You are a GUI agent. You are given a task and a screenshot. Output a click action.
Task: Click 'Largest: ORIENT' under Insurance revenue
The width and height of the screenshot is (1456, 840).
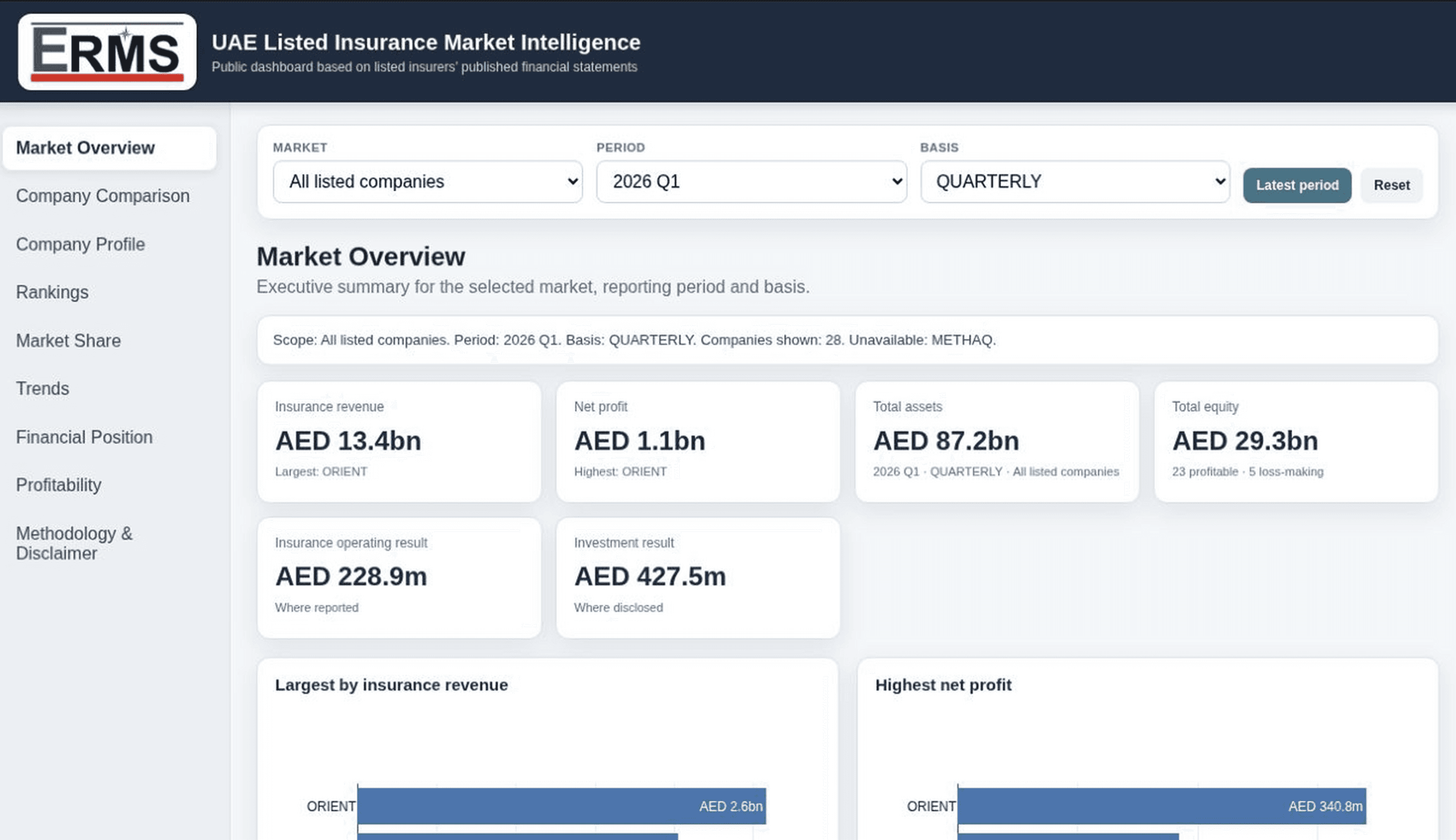point(321,471)
